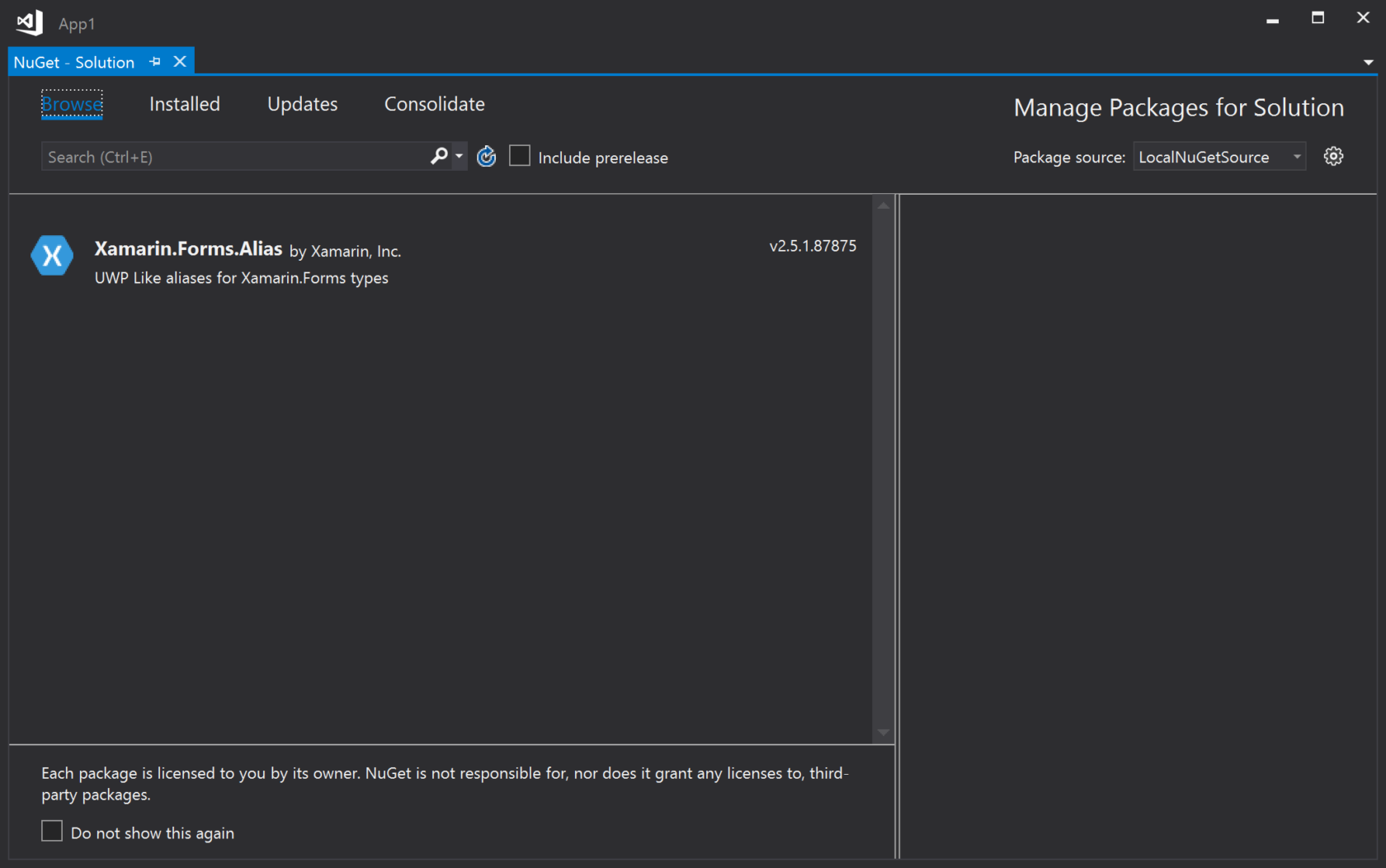Click the scrollbar down arrow
The height and width of the screenshot is (868, 1386).
pos(884,733)
